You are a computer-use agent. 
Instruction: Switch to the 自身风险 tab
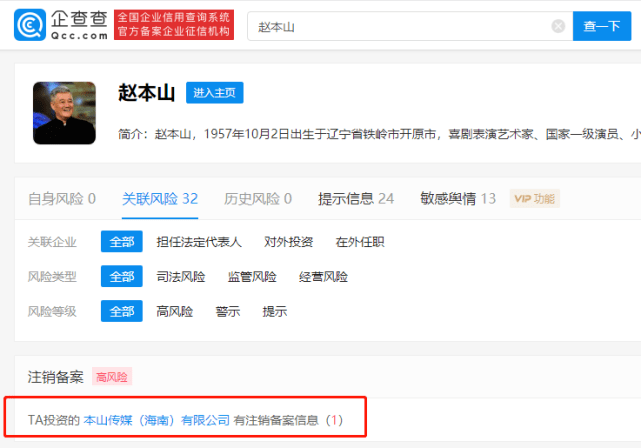[62, 198]
